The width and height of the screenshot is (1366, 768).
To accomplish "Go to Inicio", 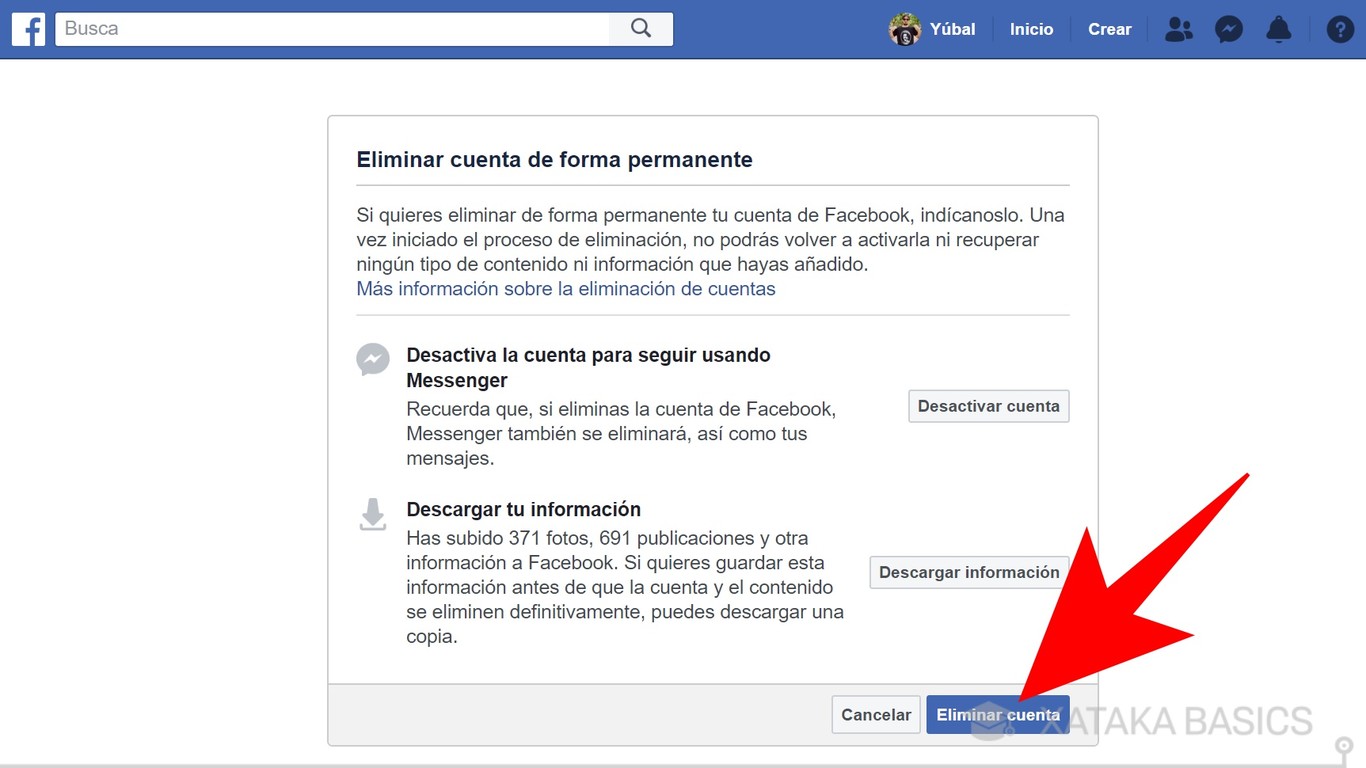I will (x=1031, y=29).
